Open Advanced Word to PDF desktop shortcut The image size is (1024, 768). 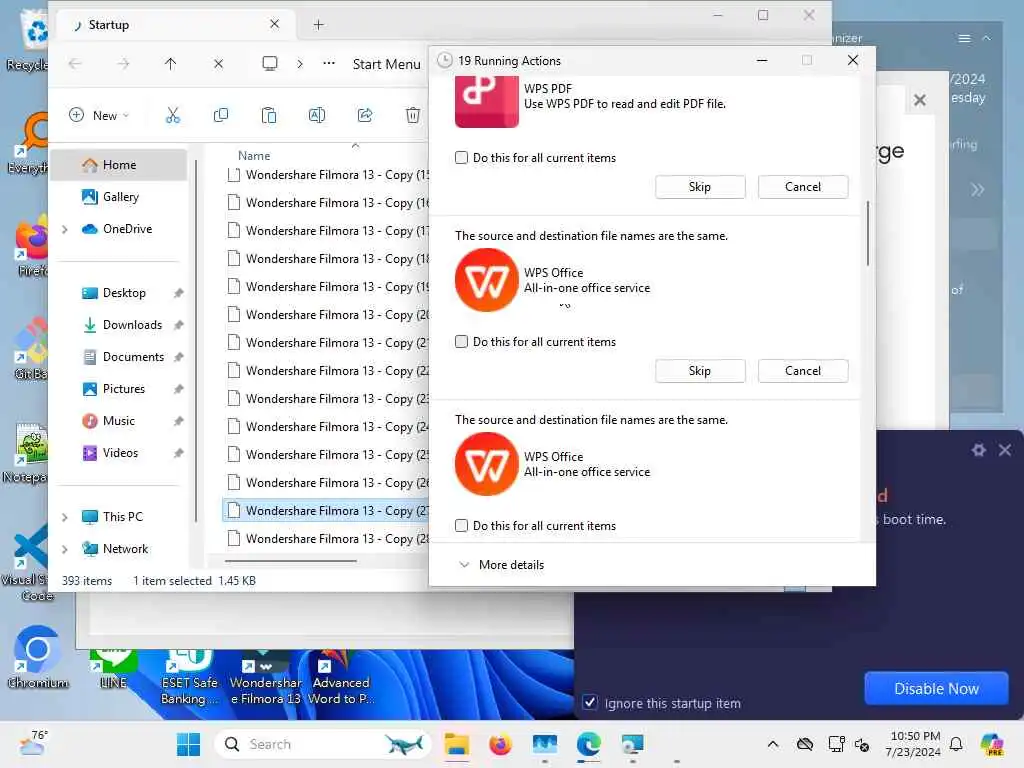coord(341,676)
